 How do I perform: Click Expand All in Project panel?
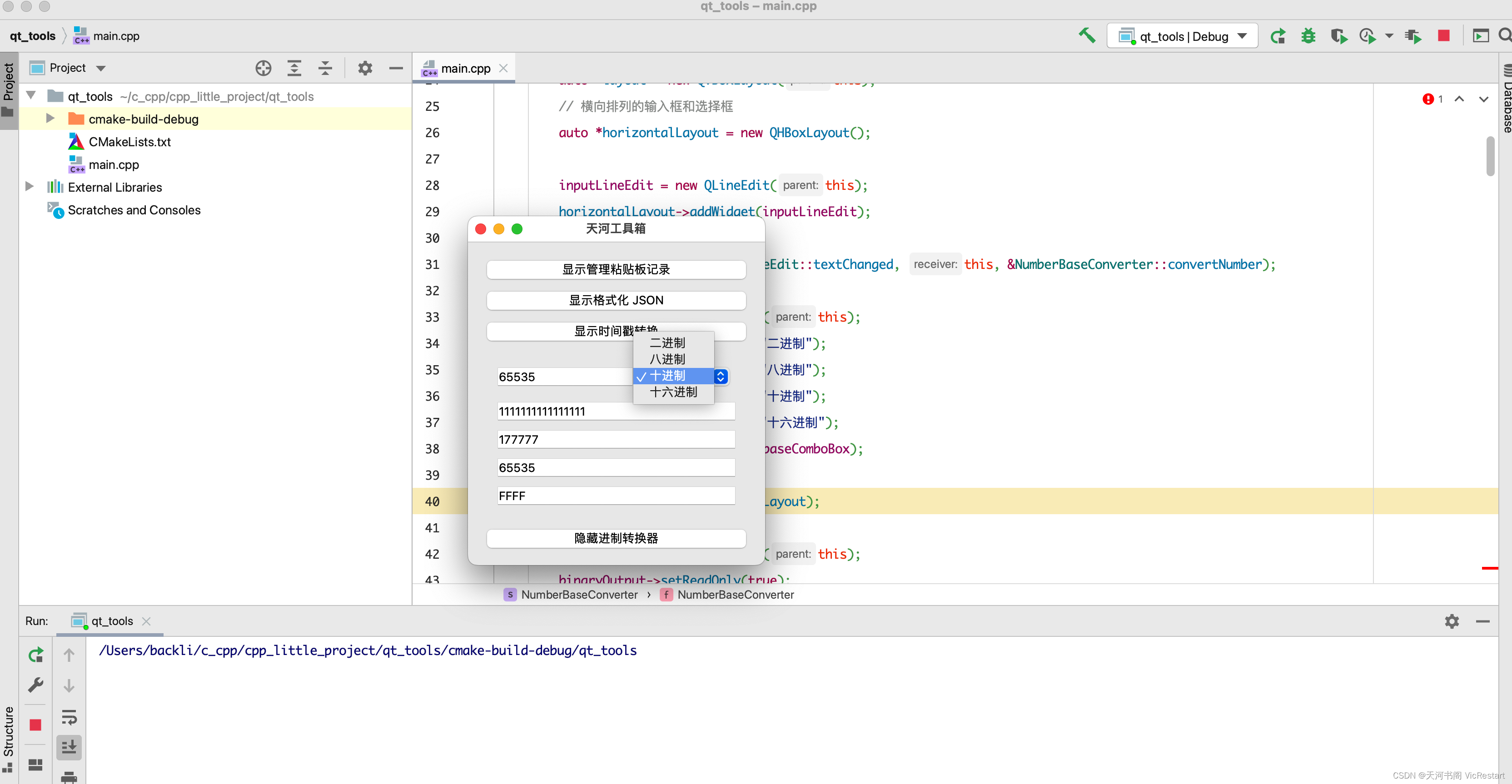tap(294, 68)
